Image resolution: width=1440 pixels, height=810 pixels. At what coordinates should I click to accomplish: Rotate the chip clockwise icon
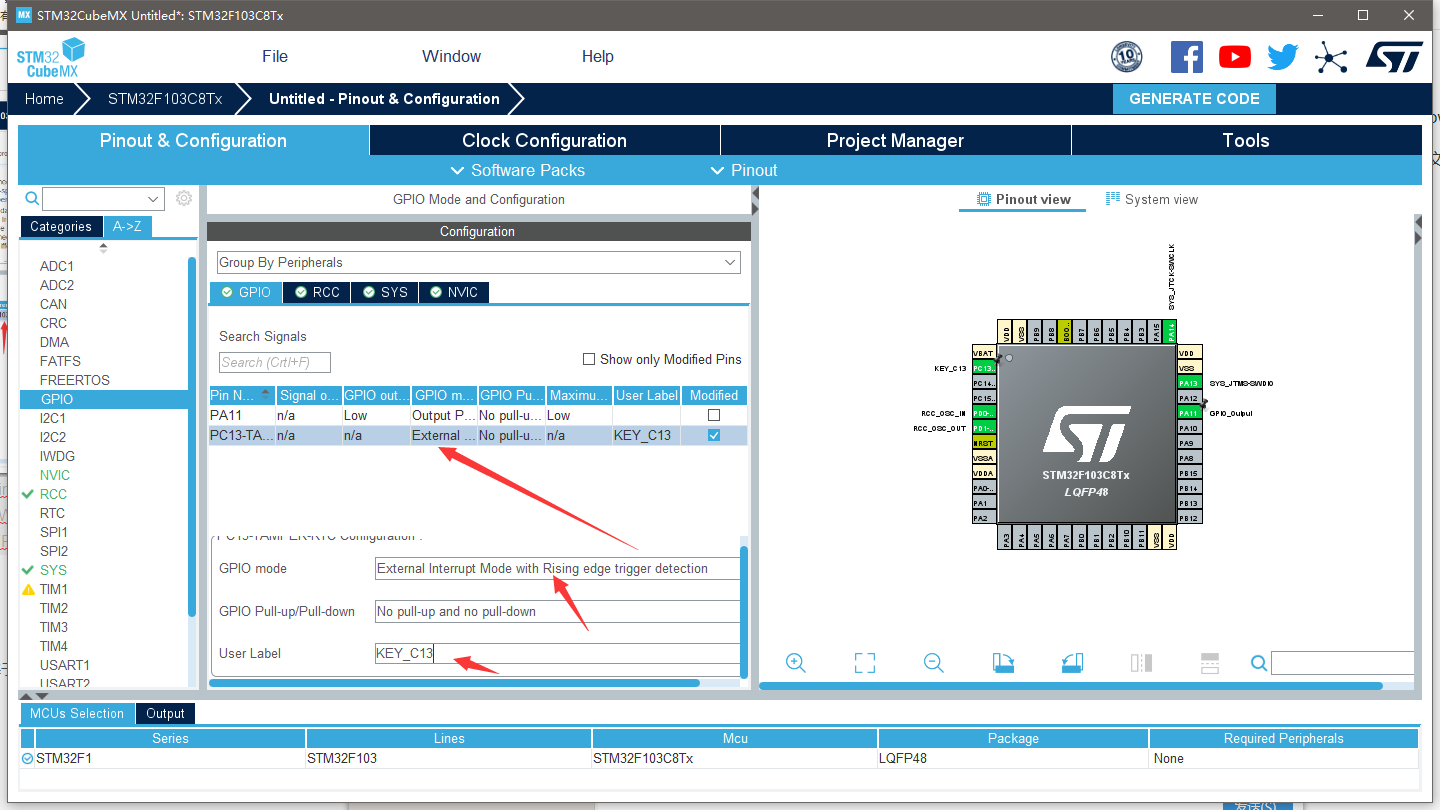pos(1003,663)
